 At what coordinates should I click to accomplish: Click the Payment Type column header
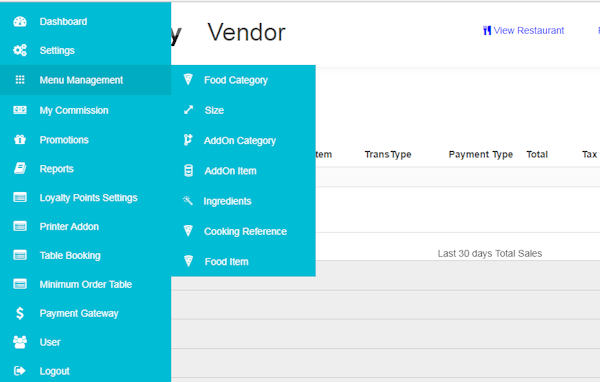[481, 154]
